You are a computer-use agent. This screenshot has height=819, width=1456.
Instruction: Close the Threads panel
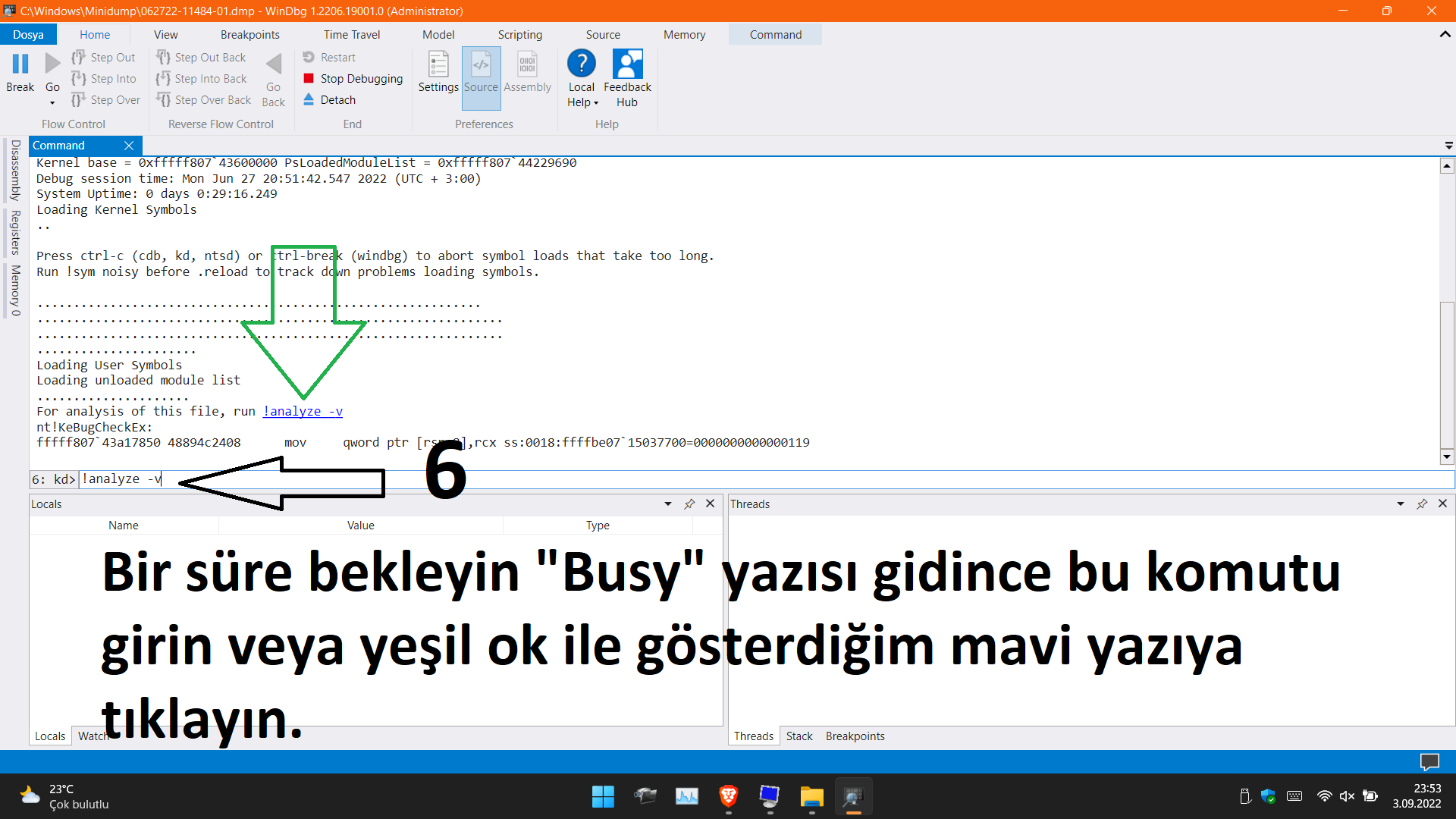(x=1443, y=504)
